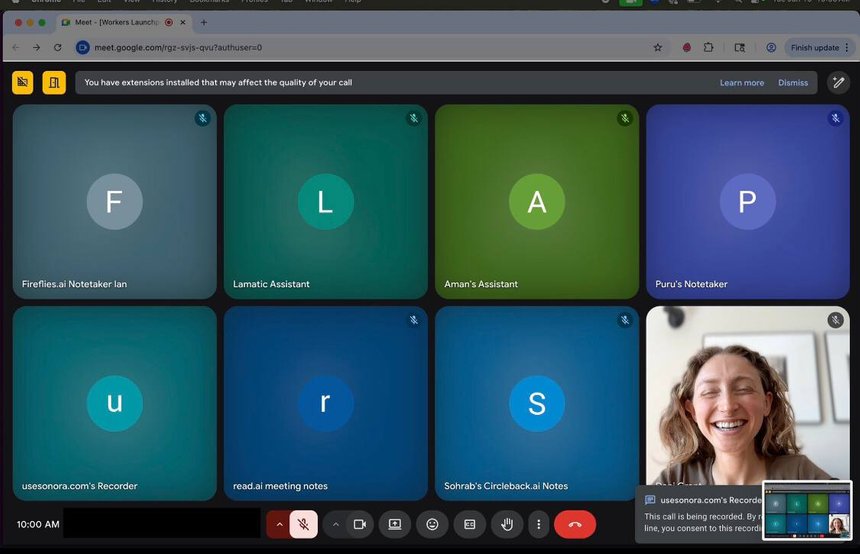
Task: Click the Learn more link
Action: point(741,83)
